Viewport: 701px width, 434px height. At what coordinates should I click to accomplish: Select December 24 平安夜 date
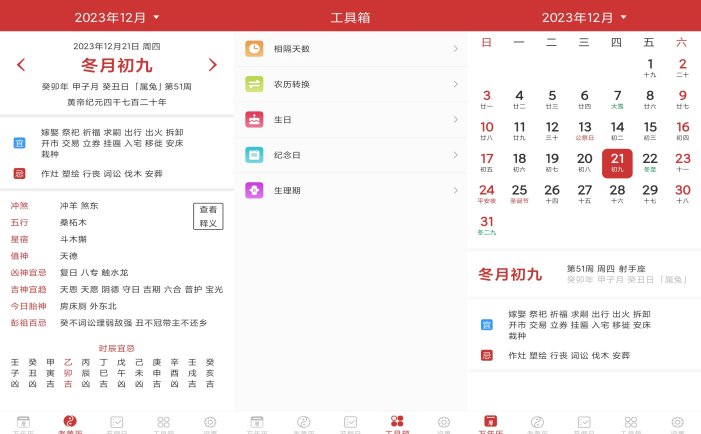click(487, 194)
